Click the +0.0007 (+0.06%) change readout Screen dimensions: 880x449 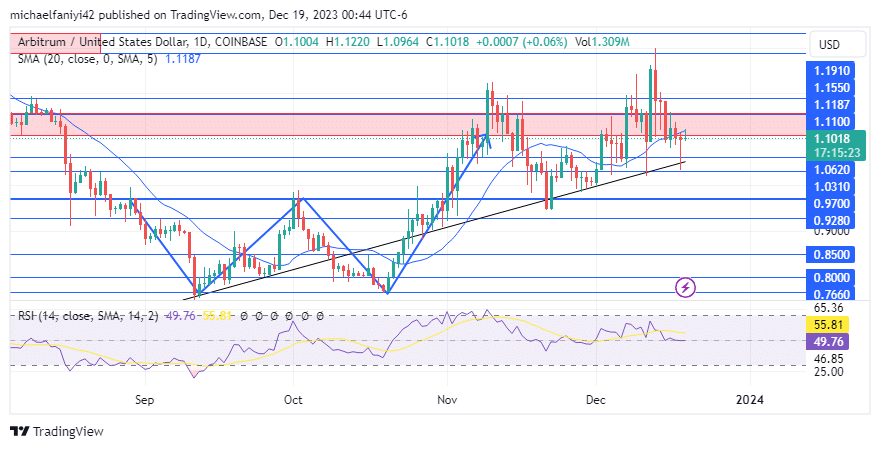coord(521,42)
